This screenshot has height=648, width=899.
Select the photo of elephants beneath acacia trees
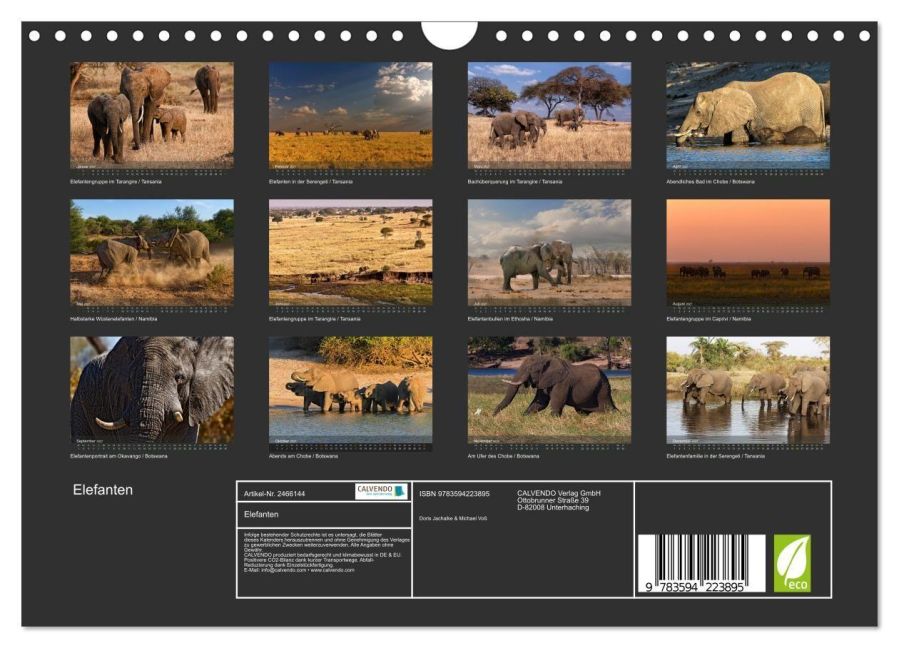point(549,115)
